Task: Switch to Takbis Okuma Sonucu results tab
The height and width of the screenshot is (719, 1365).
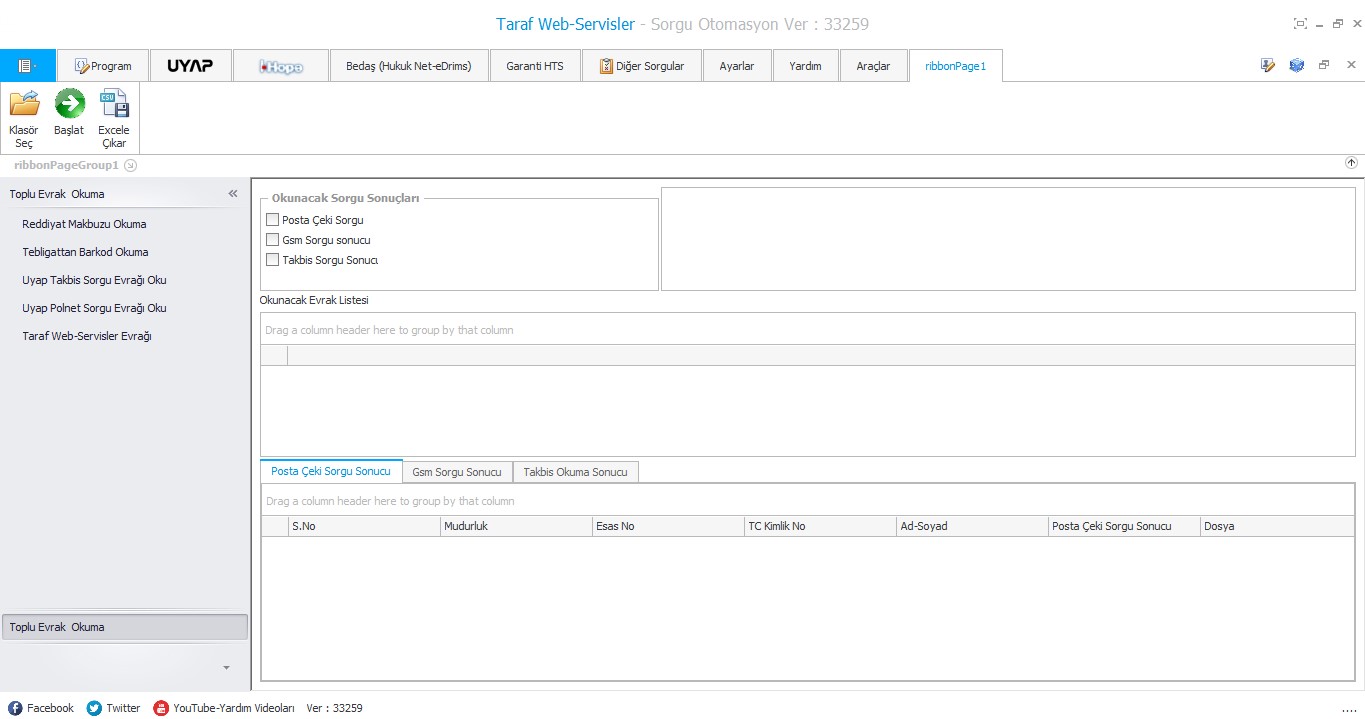Action: [x=576, y=472]
